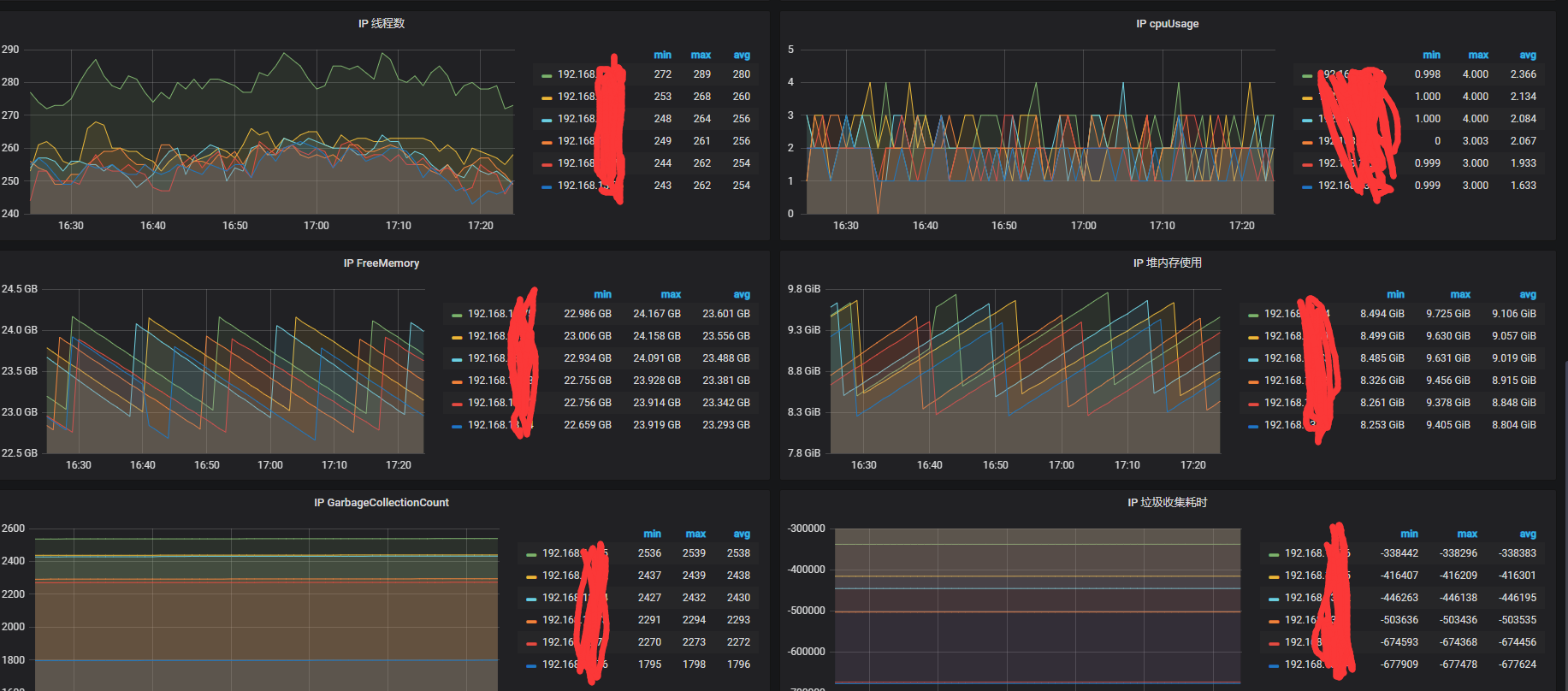Sort IP cpuUsage legend by avg column

point(1527,55)
